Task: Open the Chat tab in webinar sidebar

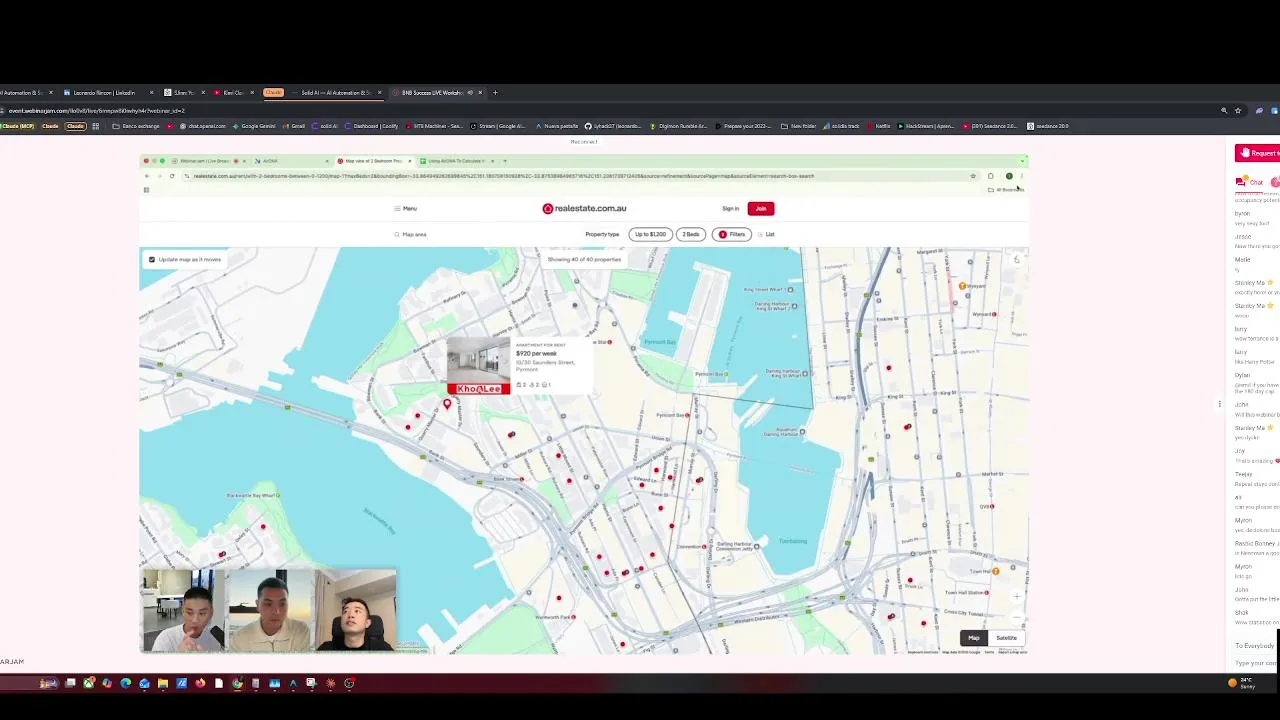Action: point(1250,182)
